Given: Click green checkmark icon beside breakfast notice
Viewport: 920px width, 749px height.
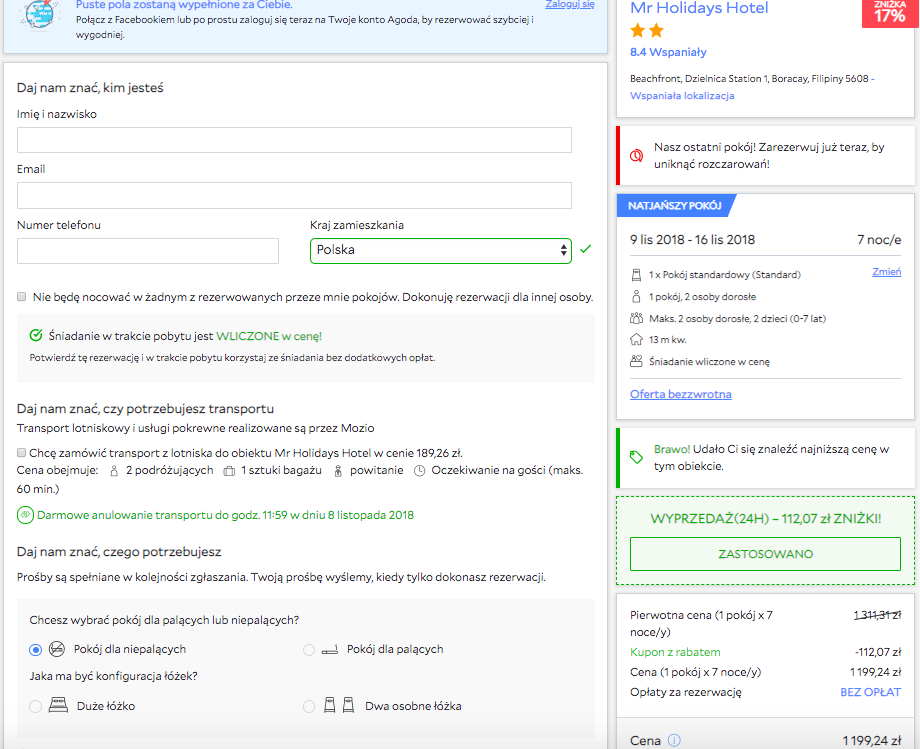Looking at the screenshot, I should (x=36, y=336).
